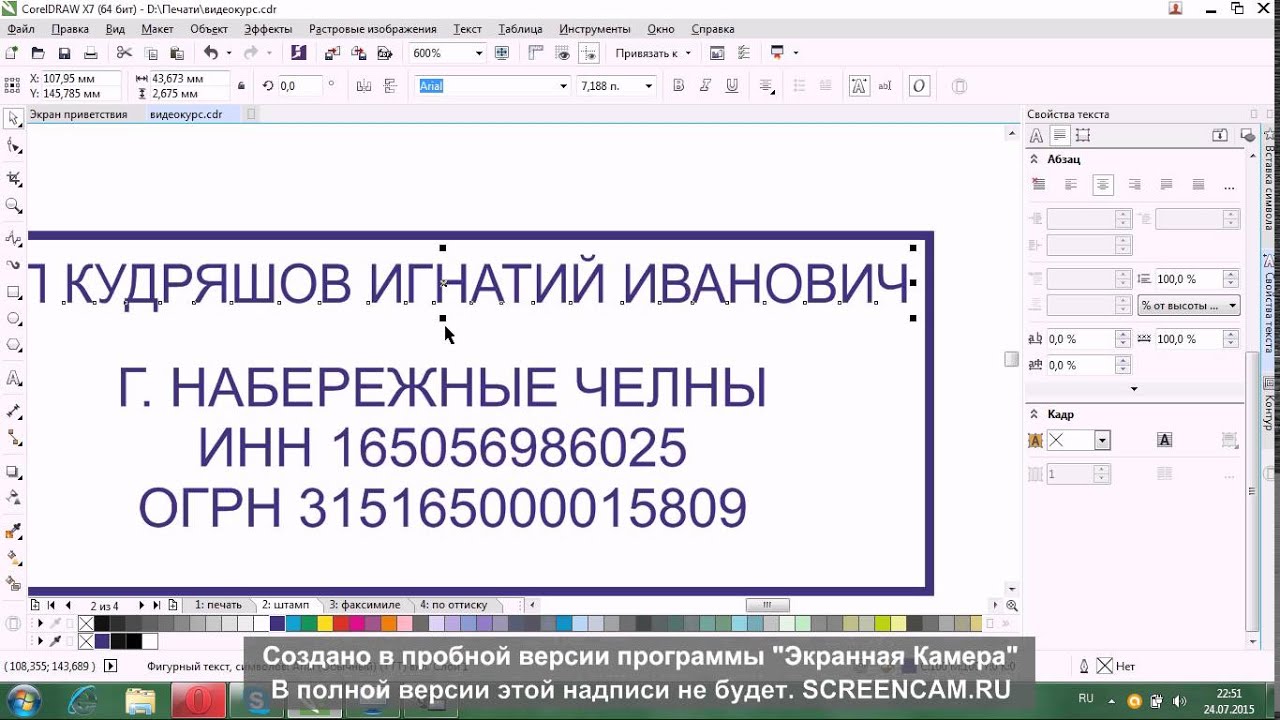Mirror the object horizontally
Image resolution: width=1280 pixels, height=720 pixels.
point(364,86)
